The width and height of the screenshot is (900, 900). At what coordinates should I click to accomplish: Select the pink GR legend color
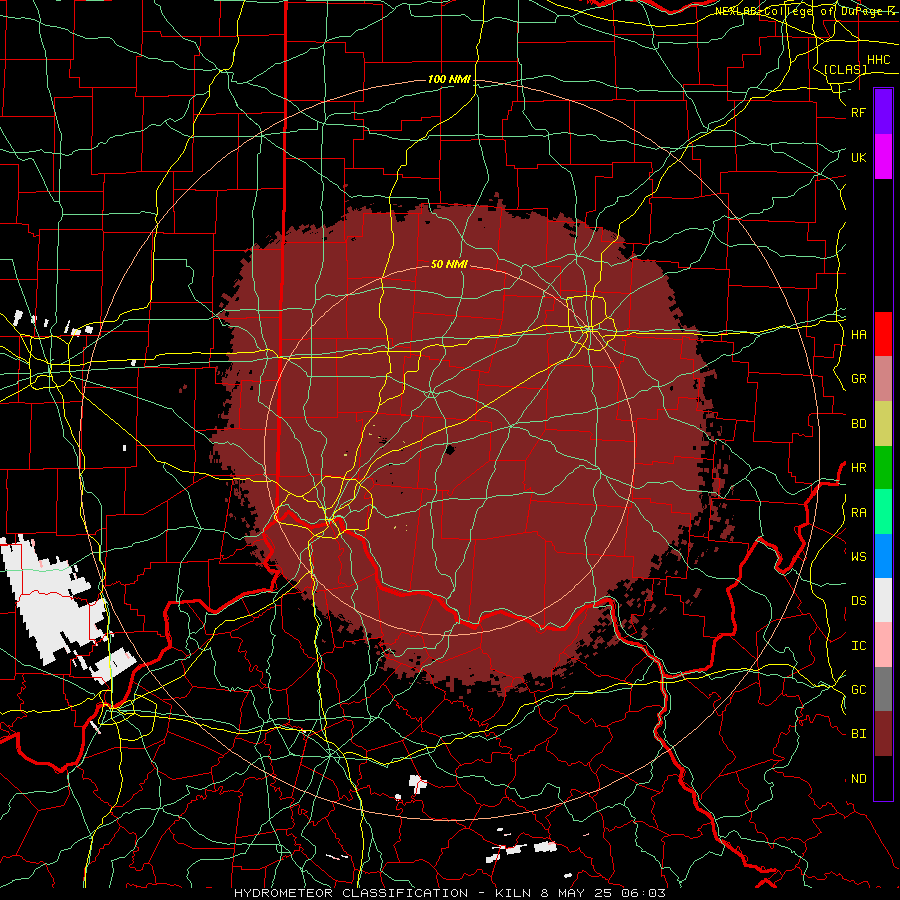coord(883,378)
